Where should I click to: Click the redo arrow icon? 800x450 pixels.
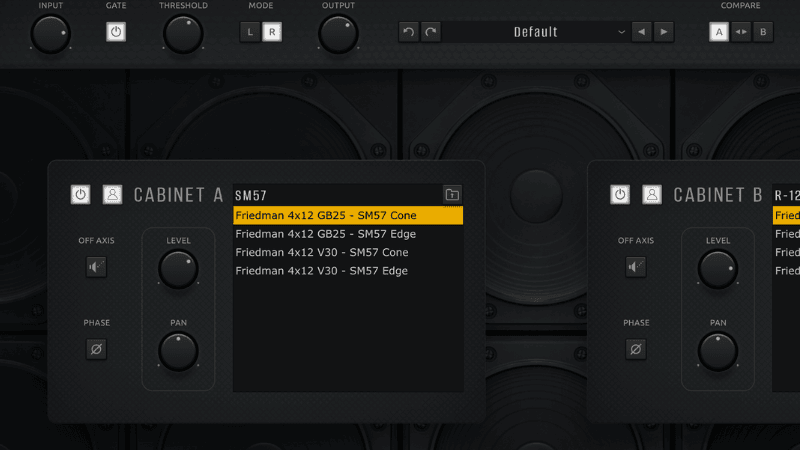[x=430, y=32]
